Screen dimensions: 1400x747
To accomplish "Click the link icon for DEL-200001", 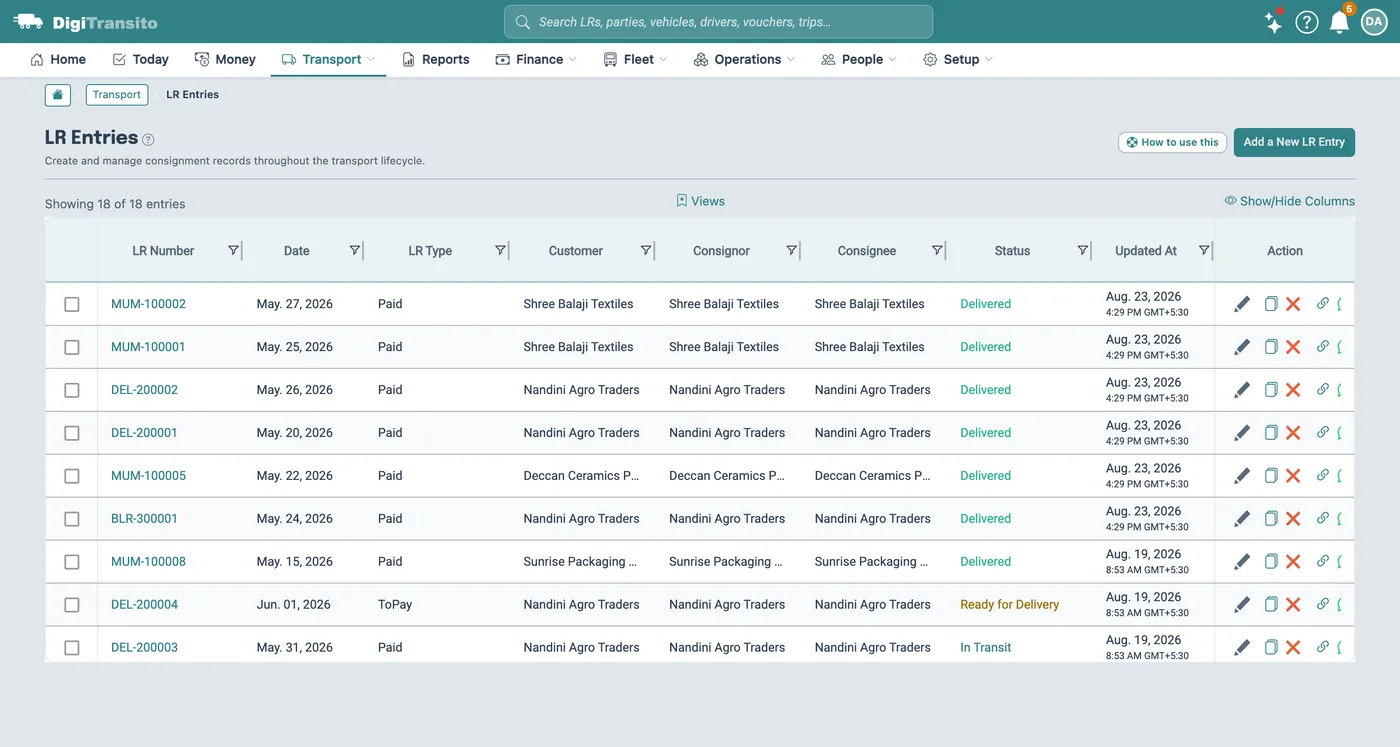I will pyautogui.click(x=1323, y=432).
